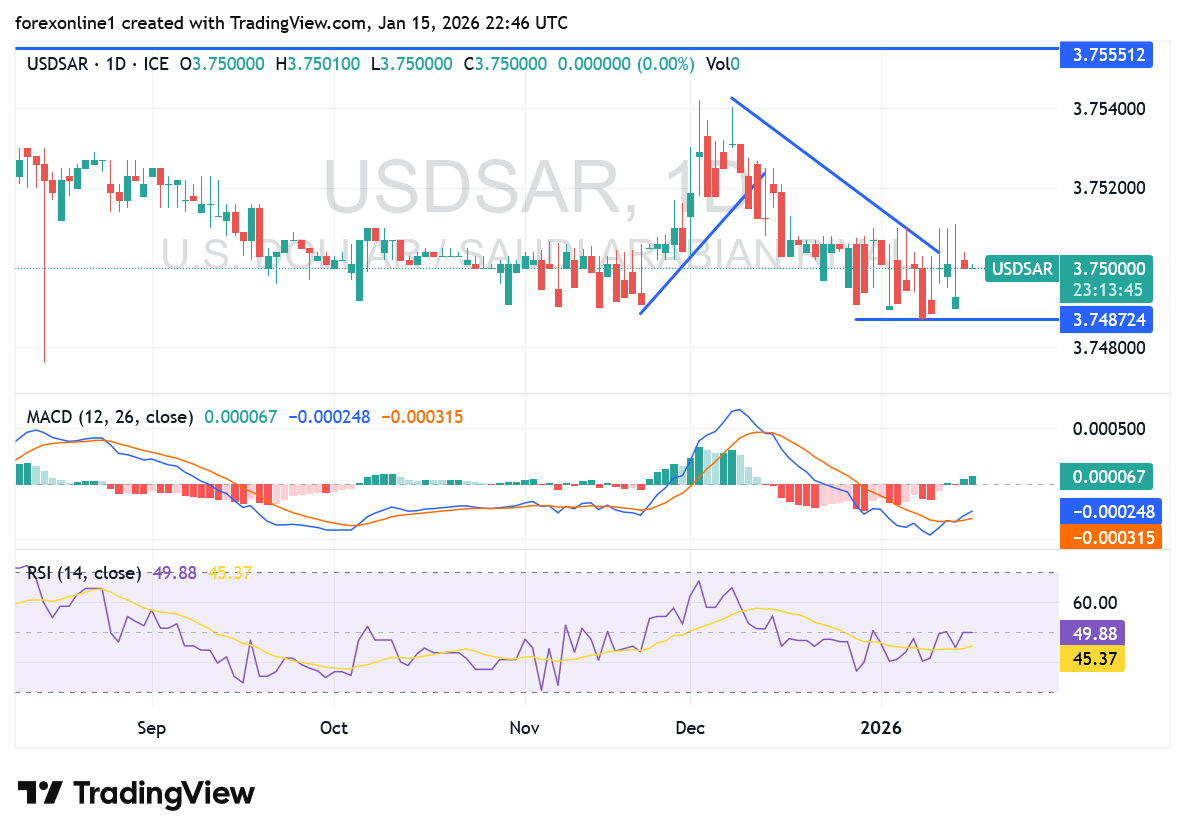Image resolution: width=1185 pixels, height=838 pixels.
Task: Click the blue MACD line label -0.000248
Action: tap(1110, 511)
